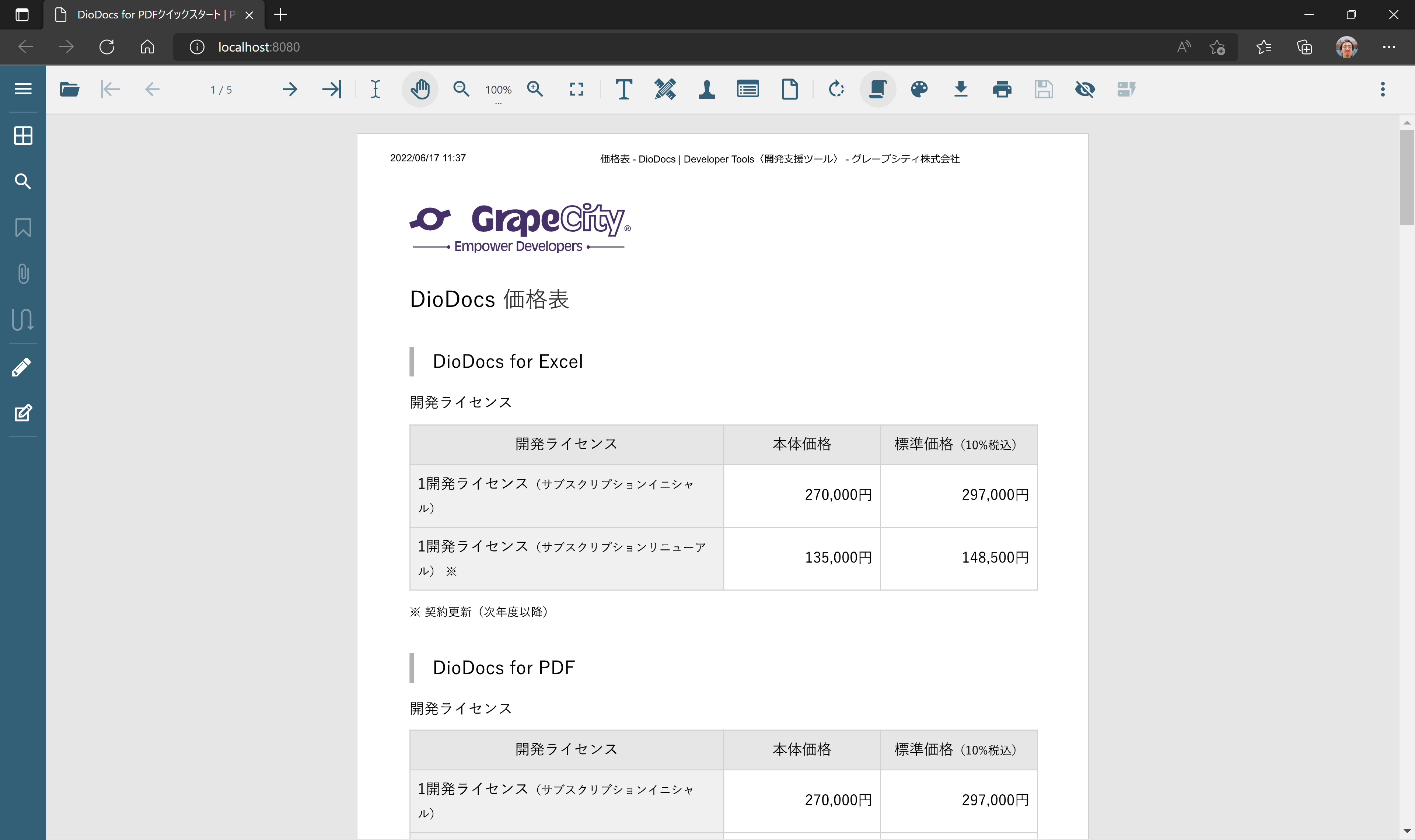Zoom out with the magnifier minus
This screenshot has width=1415, height=840.
[461, 89]
